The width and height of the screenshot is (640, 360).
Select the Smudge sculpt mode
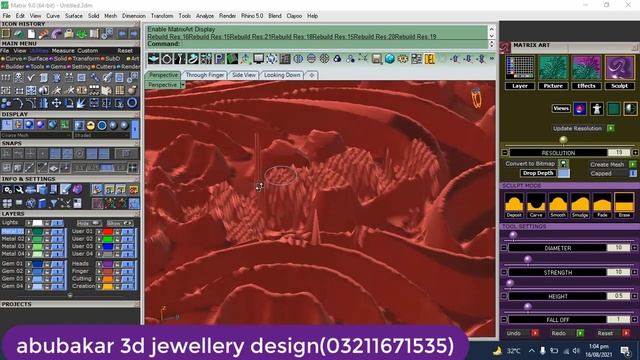point(580,205)
